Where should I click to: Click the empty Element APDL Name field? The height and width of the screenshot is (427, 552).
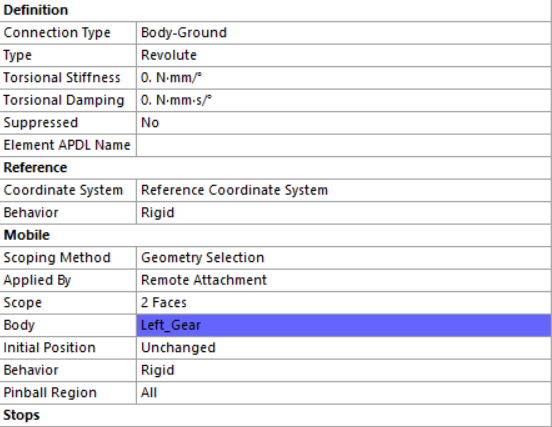[x=344, y=145]
